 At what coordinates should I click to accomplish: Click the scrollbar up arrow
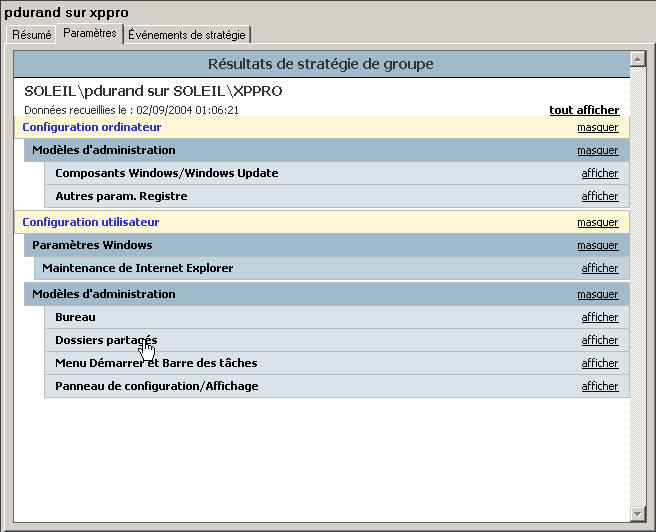click(636, 59)
